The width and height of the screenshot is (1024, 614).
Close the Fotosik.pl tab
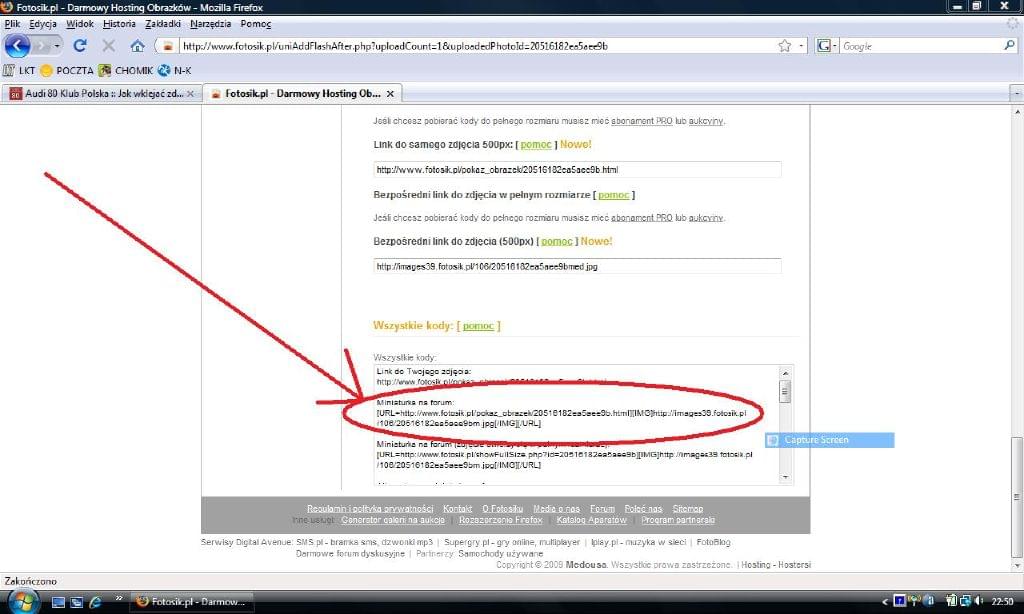[x=390, y=93]
